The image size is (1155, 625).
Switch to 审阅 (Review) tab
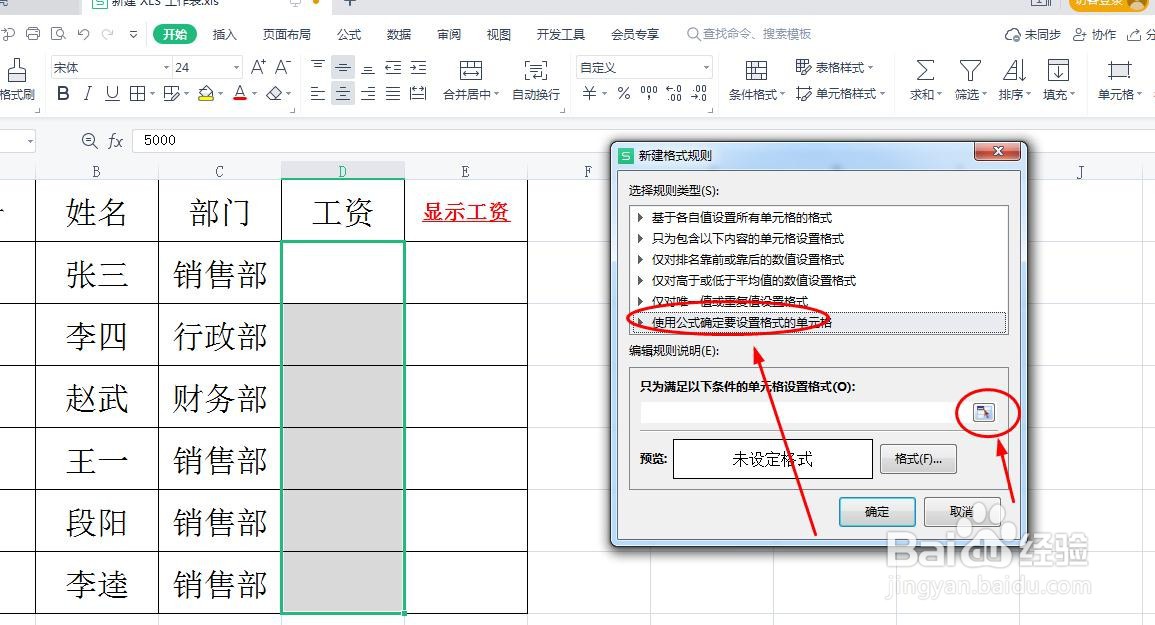coord(449,34)
